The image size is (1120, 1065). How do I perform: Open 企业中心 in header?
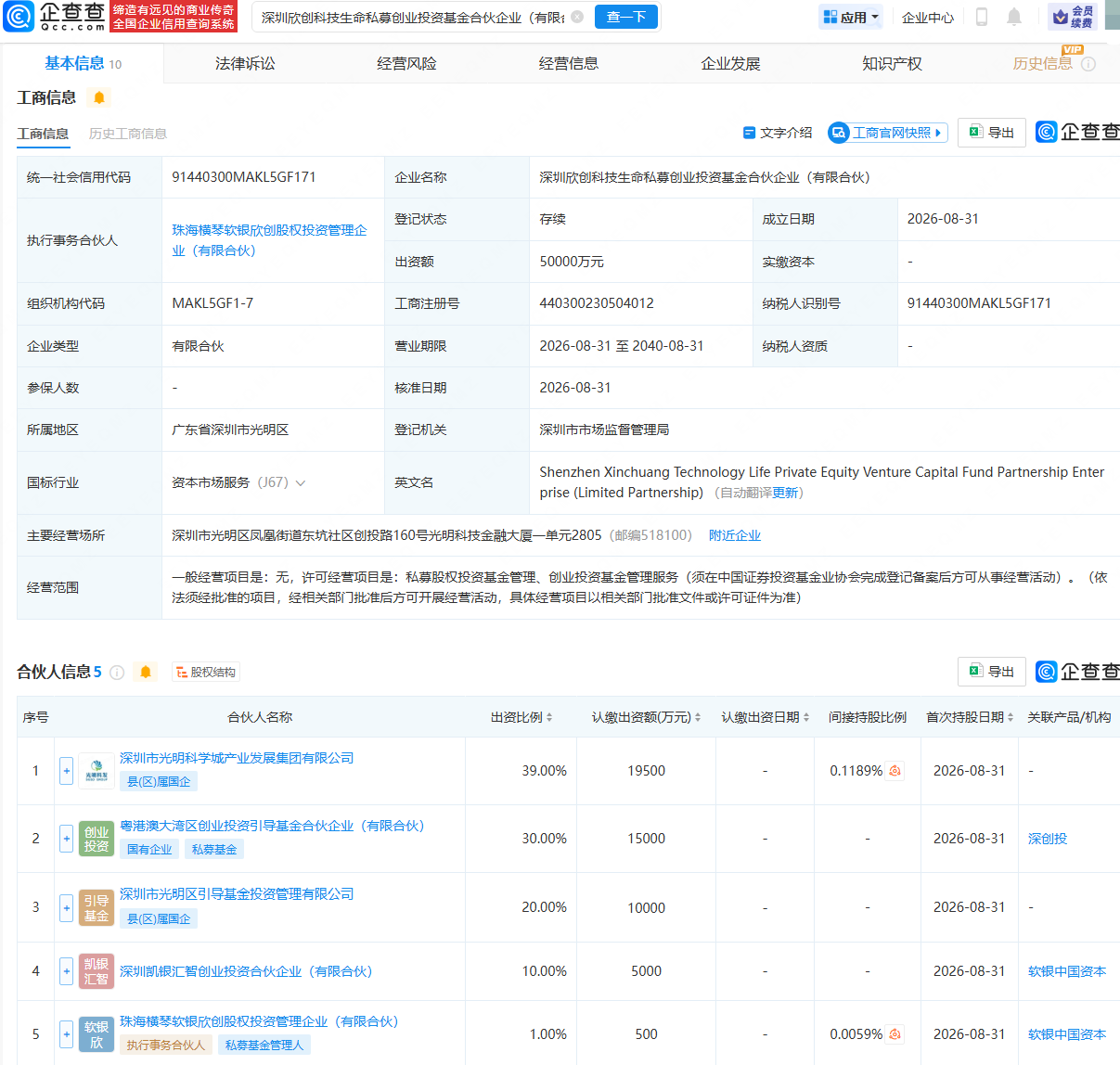pos(928,17)
